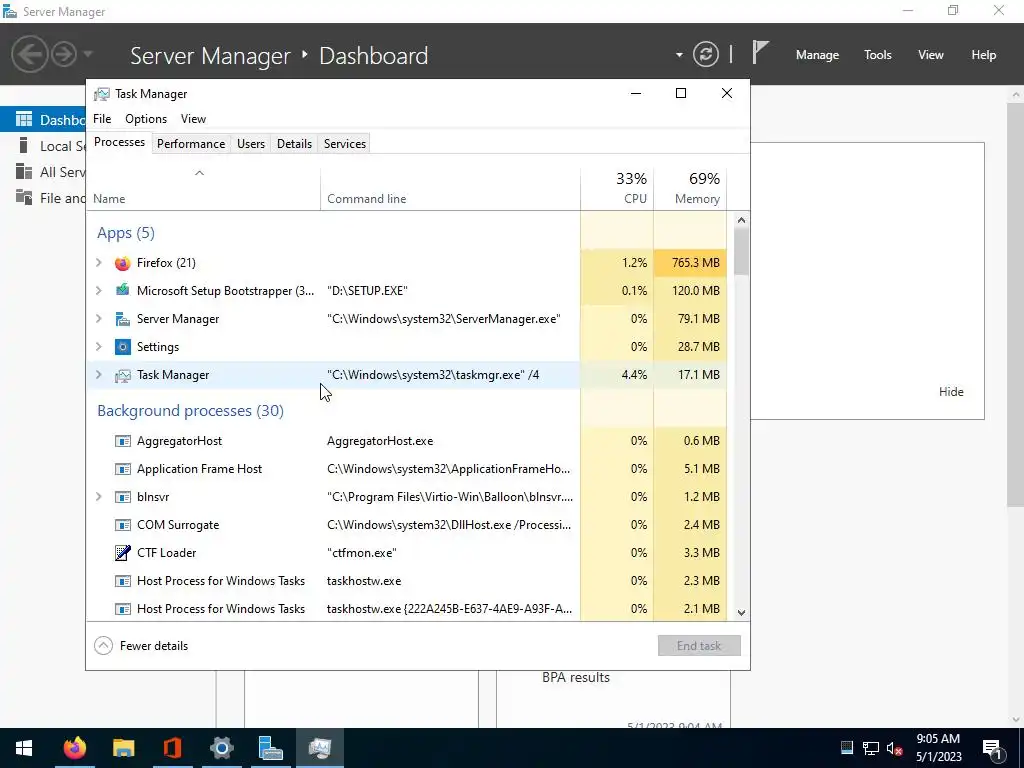Switch to the Services tab
This screenshot has width=1024, height=768.
tap(345, 144)
